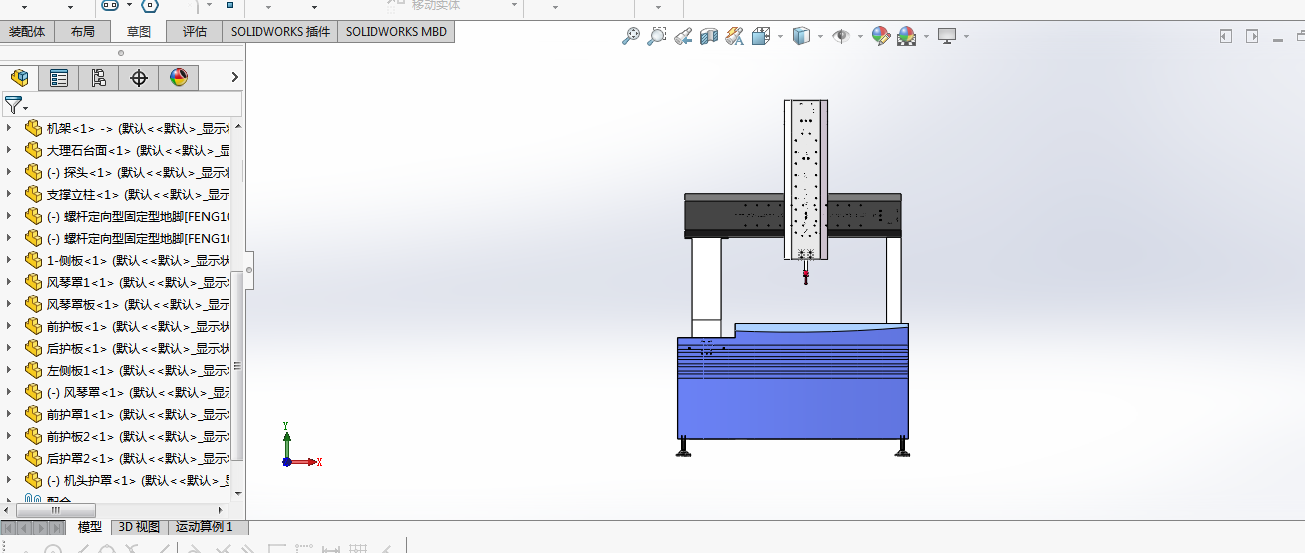
Task: Click the Zoom to Area icon
Action: 657,36
